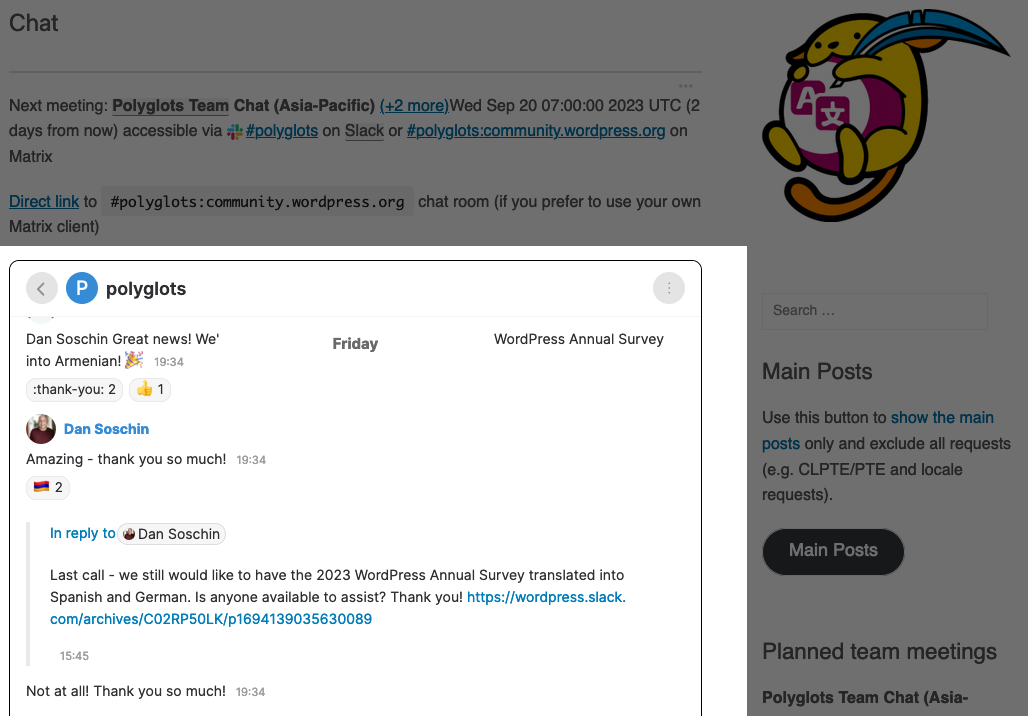Click the ellipsis icon above the meeting notice
This screenshot has height=716, width=1028.
686,84
